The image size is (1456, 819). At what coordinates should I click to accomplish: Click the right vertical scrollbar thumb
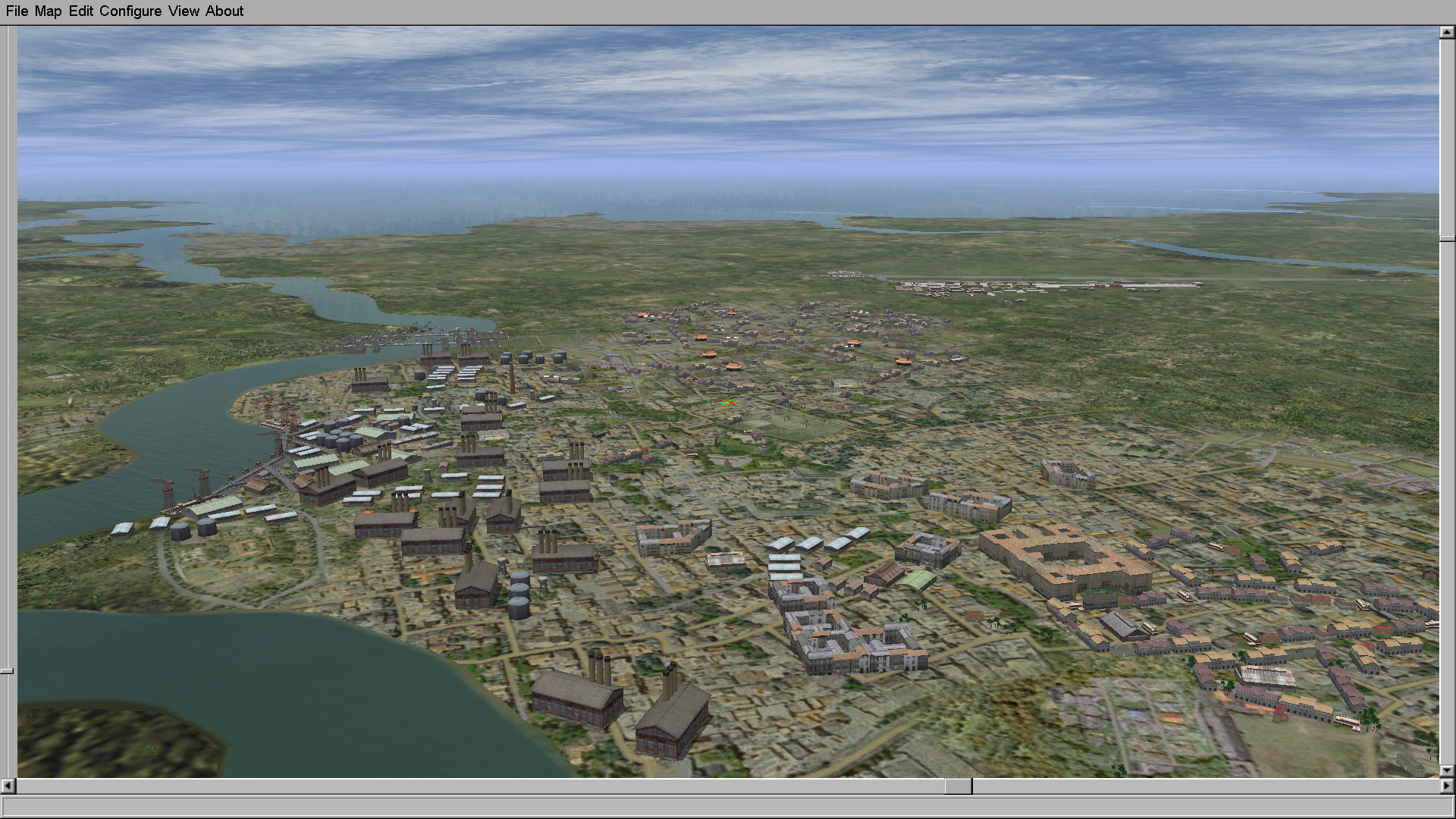point(1447,239)
